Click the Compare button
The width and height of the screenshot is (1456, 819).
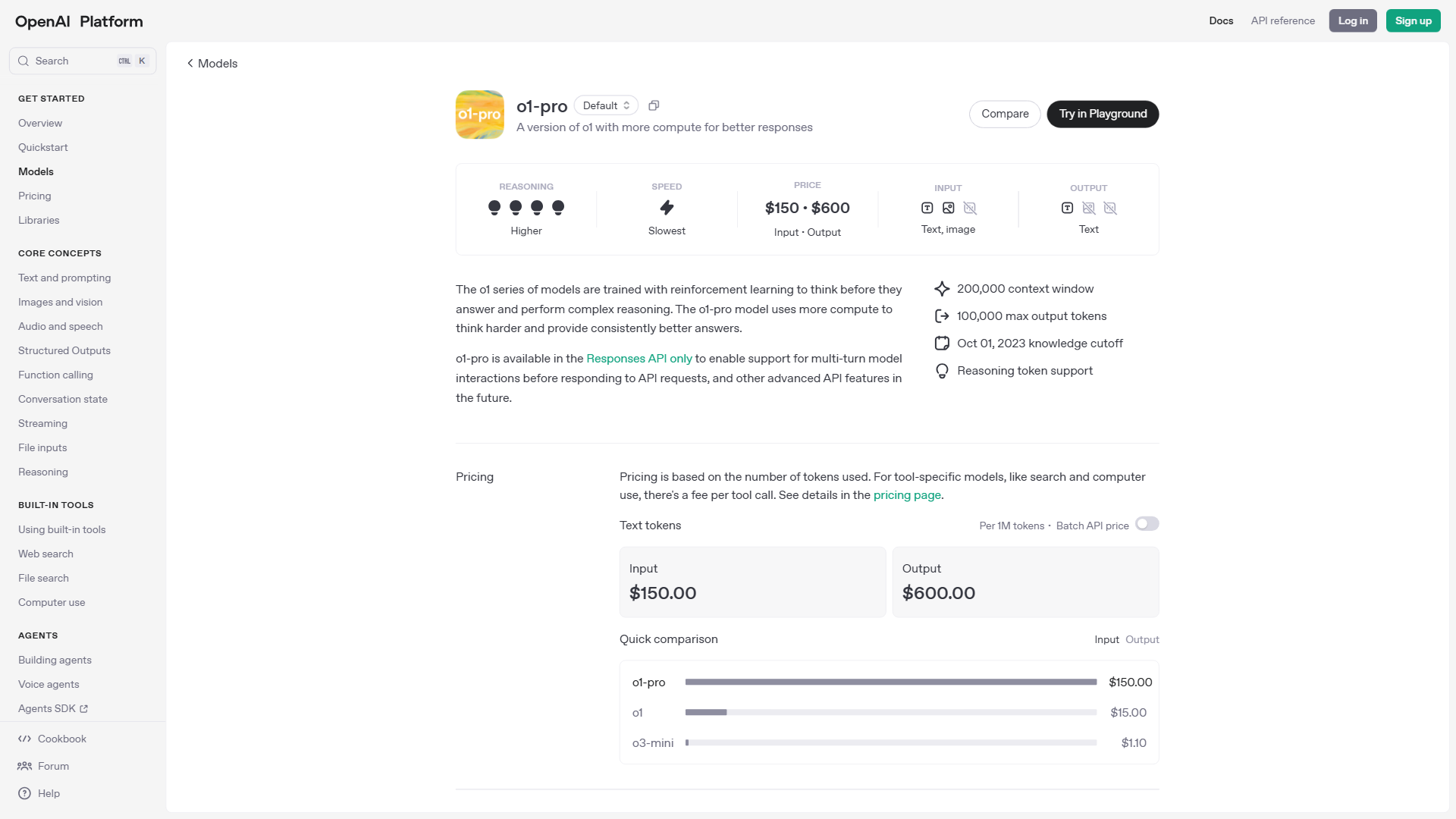[1005, 114]
